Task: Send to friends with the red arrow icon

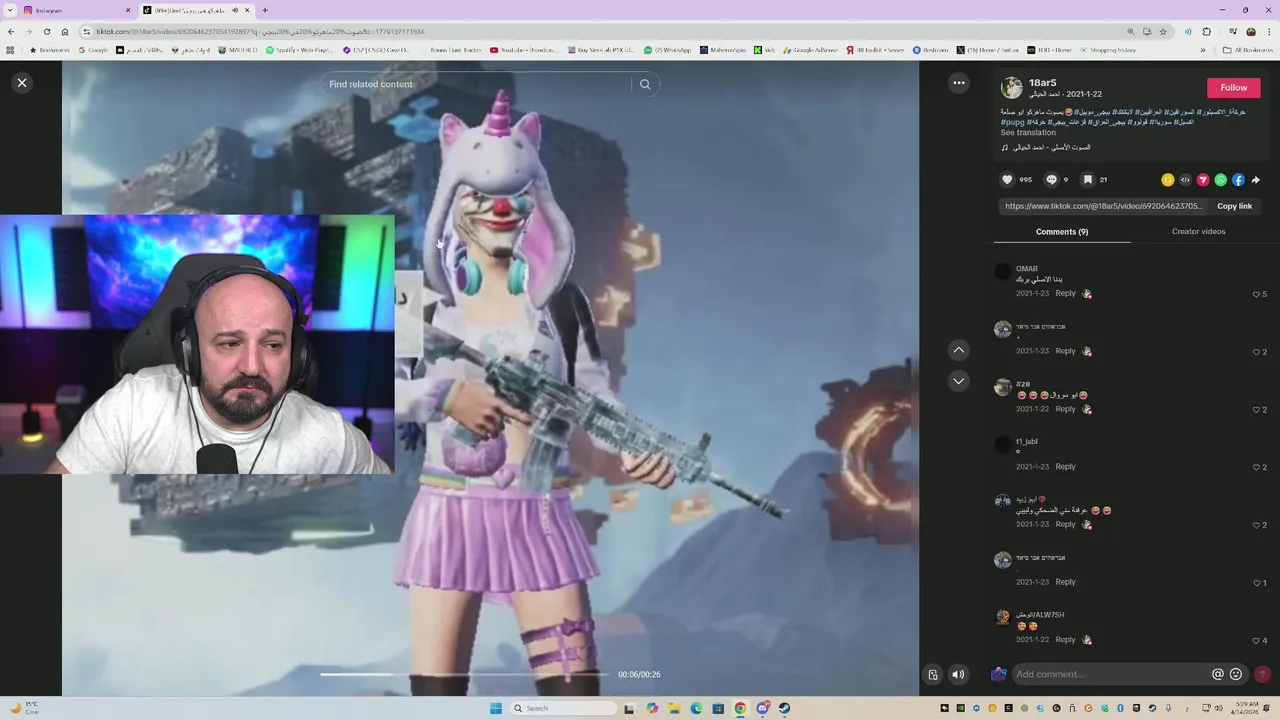Action: click(x=1203, y=180)
